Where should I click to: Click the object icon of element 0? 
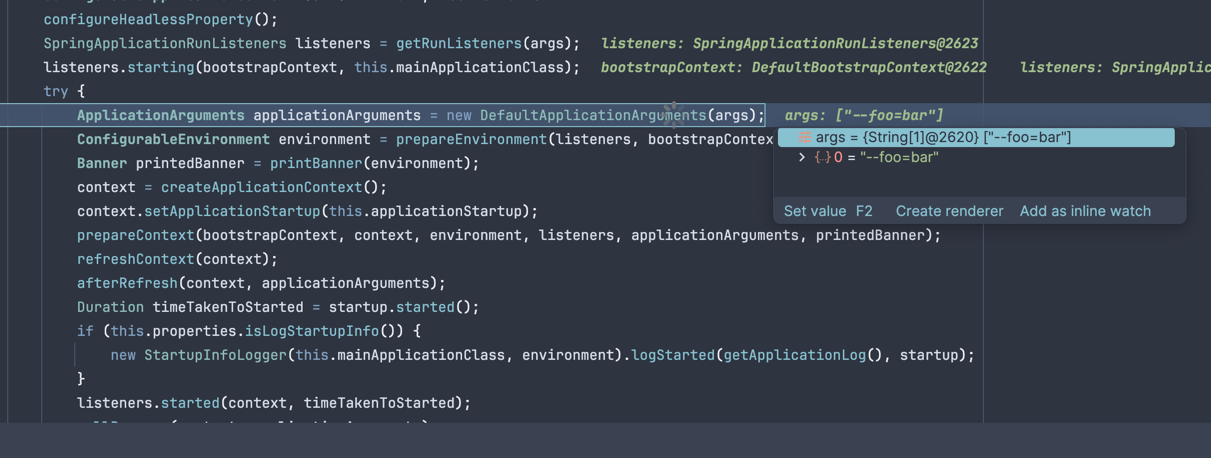(823, 158)
